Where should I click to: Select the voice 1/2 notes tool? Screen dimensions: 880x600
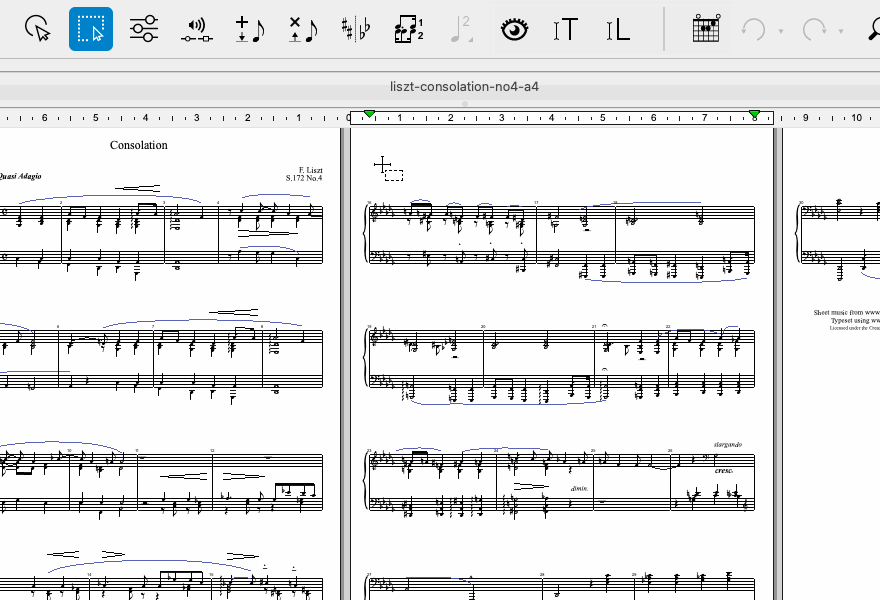click(408, 29)
